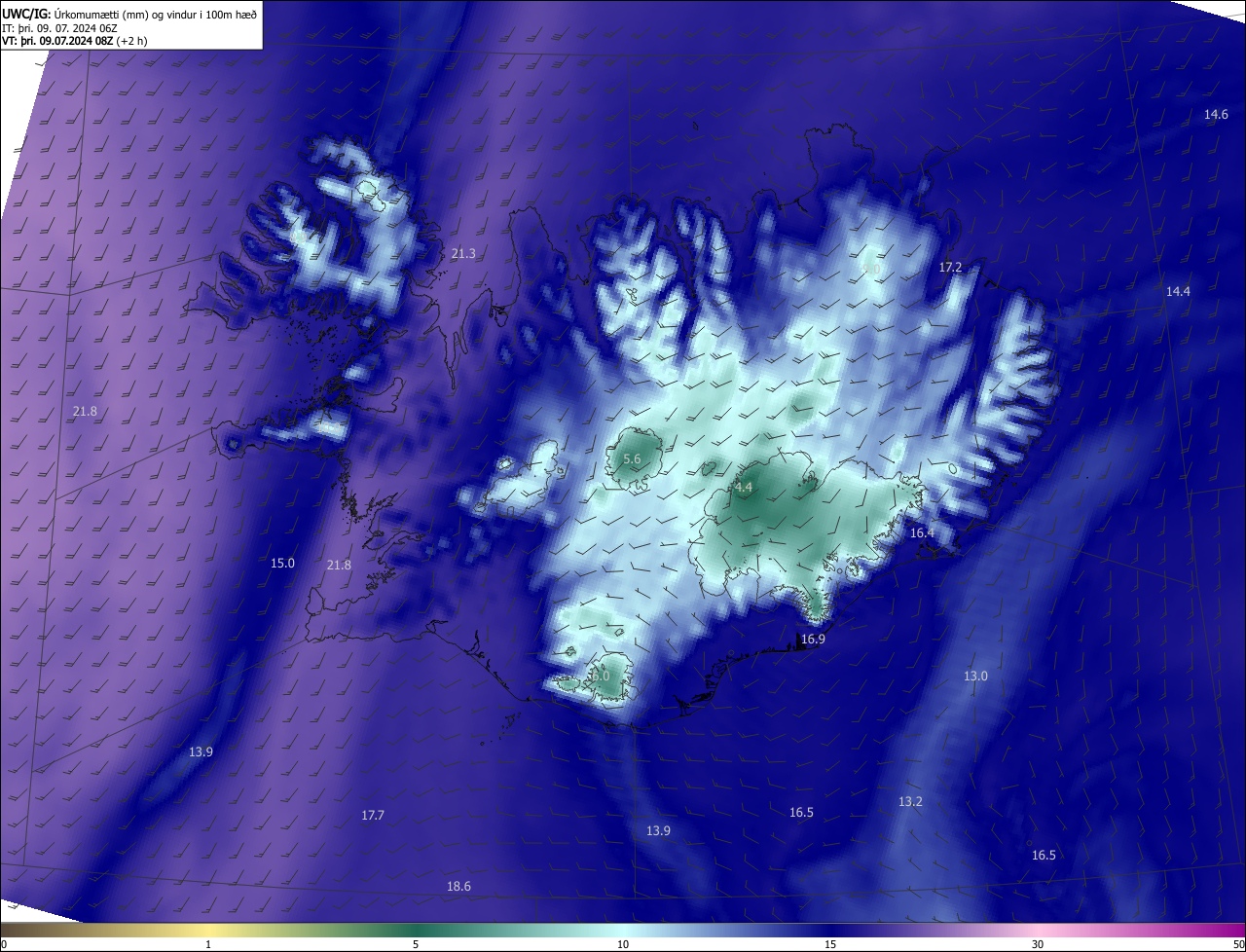Click the 16.4 value label
1246x952 pixels.
point(922,533)
